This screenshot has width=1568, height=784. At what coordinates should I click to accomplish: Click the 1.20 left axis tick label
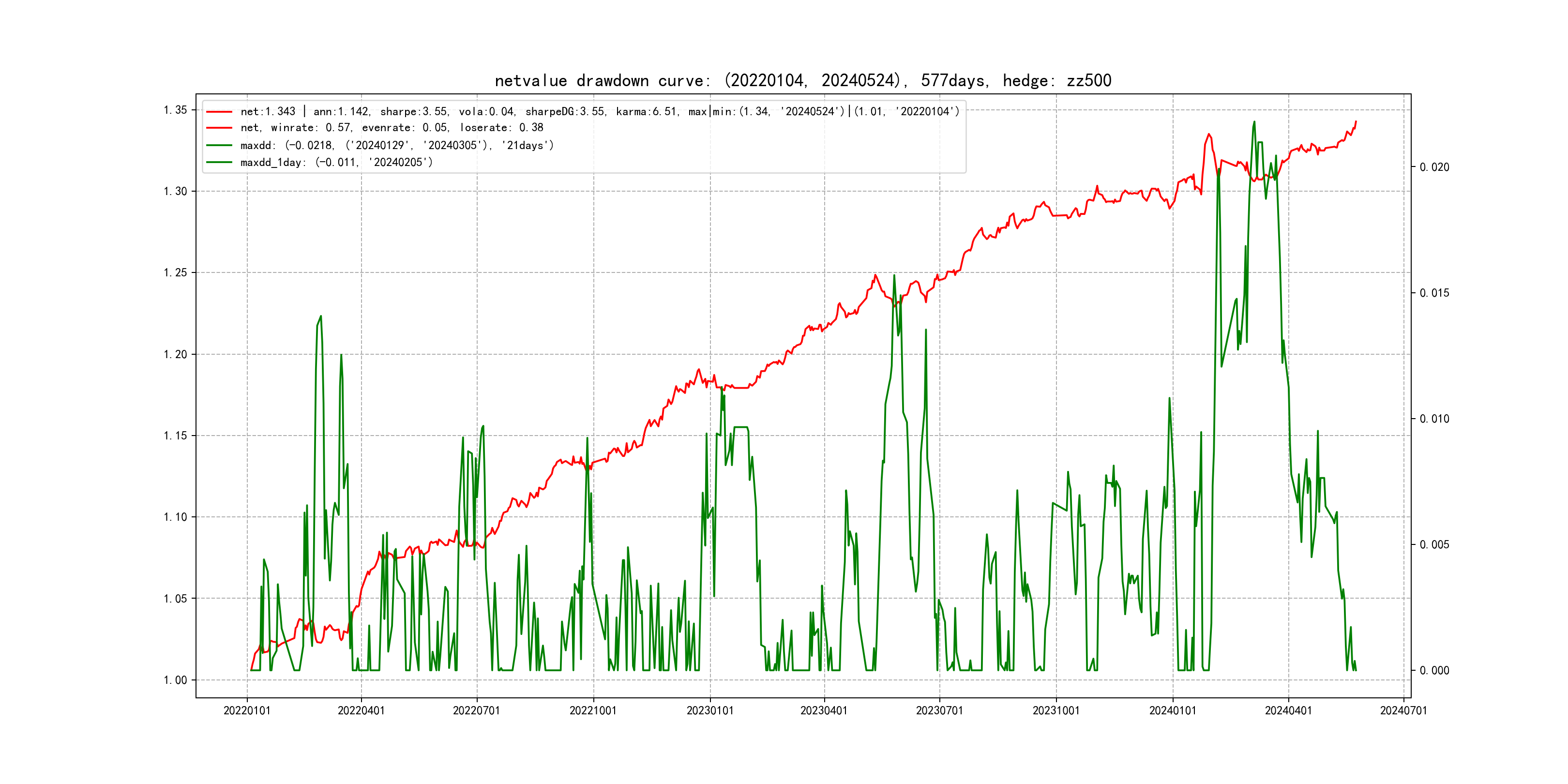click(175, 354)
